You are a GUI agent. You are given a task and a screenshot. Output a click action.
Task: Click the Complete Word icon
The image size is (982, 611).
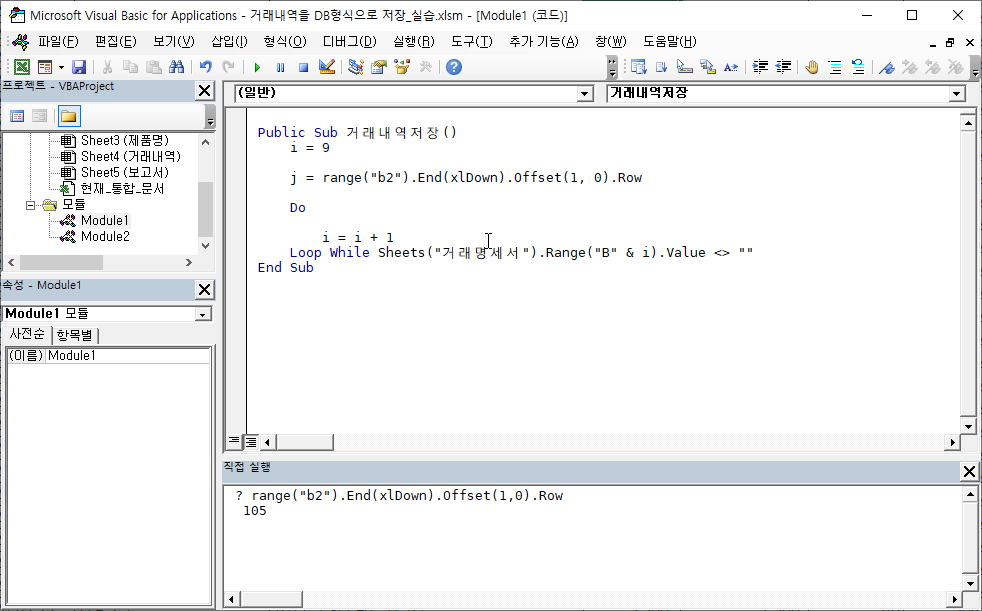tap(731, 67)
